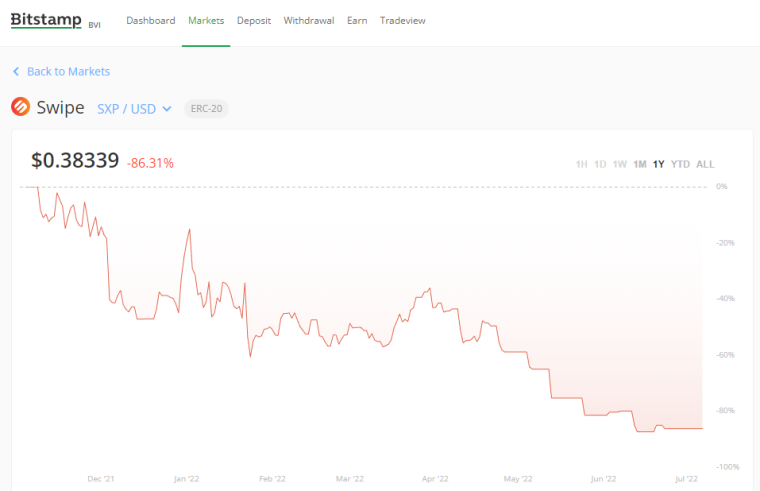Follow the Back to Markets link

[68, 72]
